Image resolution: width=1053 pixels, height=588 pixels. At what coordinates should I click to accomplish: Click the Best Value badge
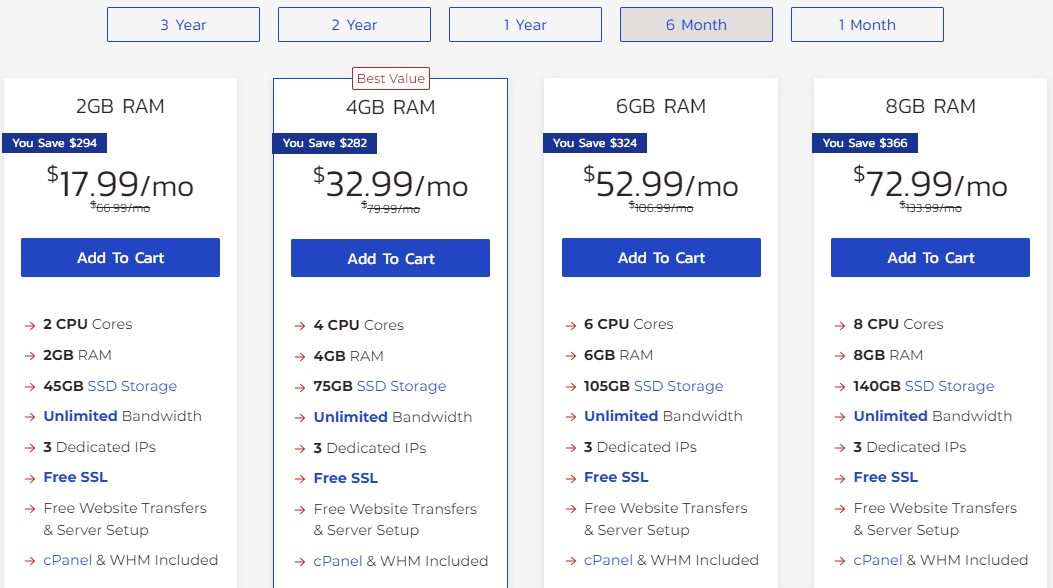pos(390,78)
